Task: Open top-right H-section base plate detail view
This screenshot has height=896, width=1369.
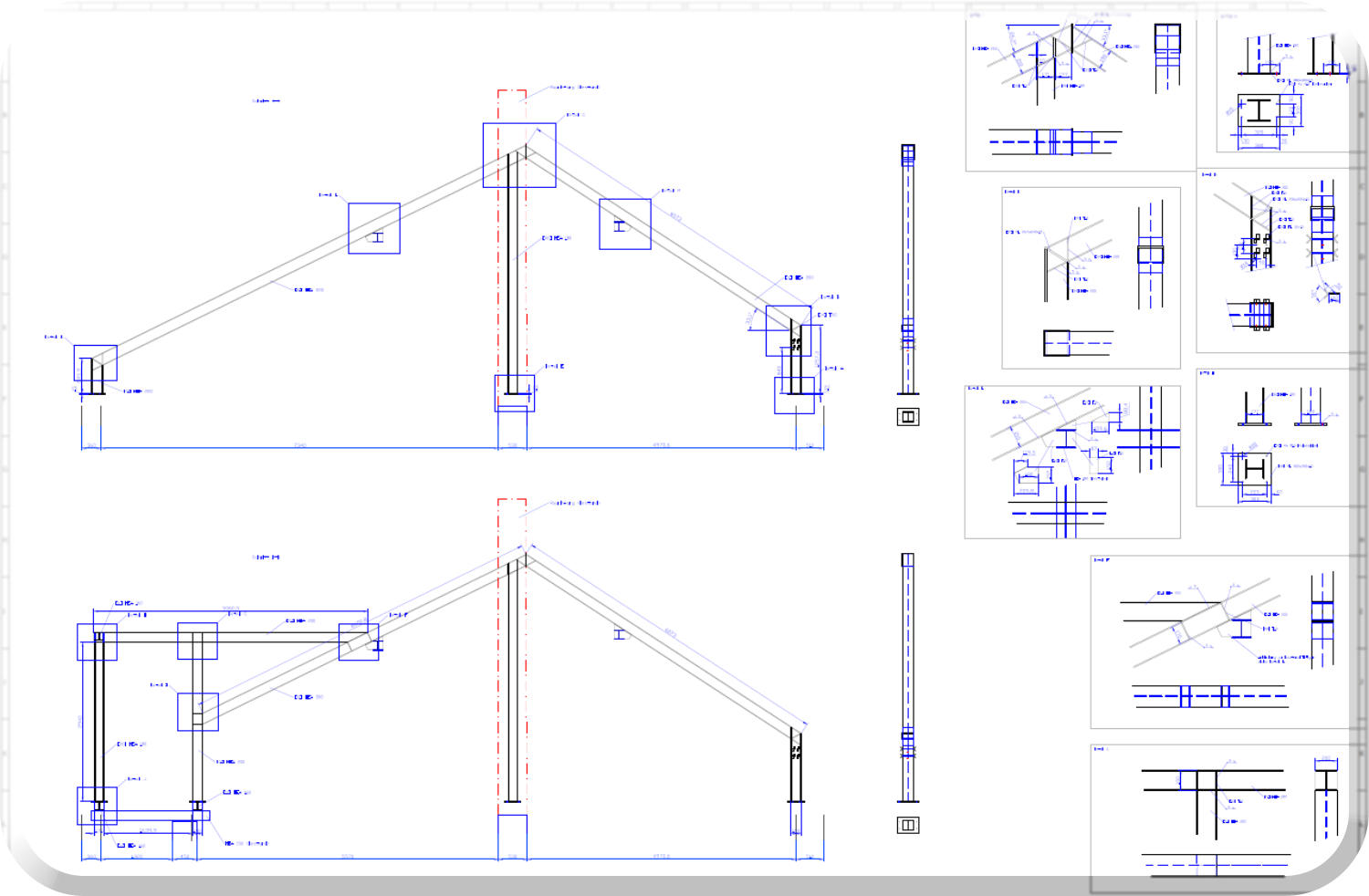Action: coord(1282,84)
